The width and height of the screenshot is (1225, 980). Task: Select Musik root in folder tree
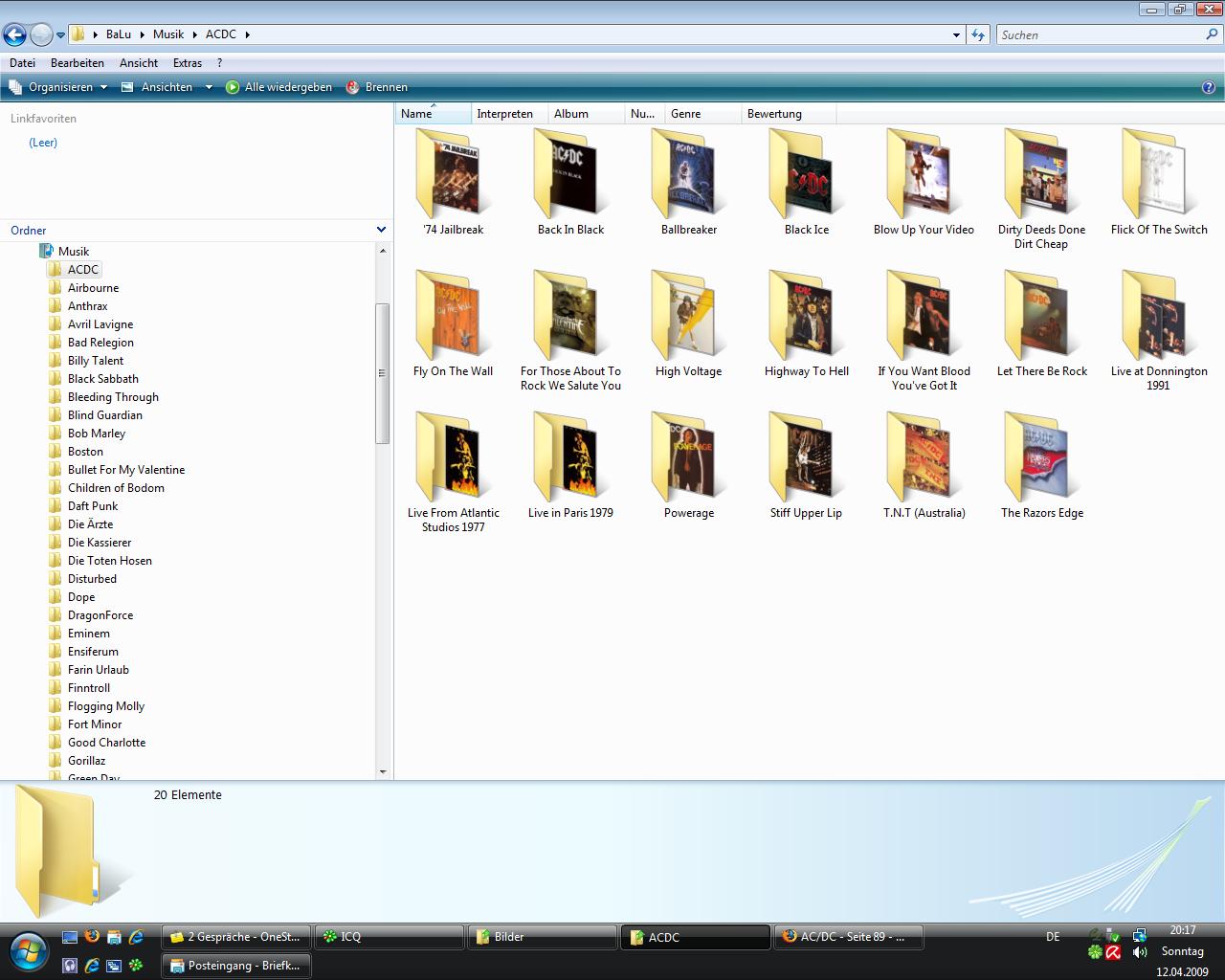[x=73, y=252]
